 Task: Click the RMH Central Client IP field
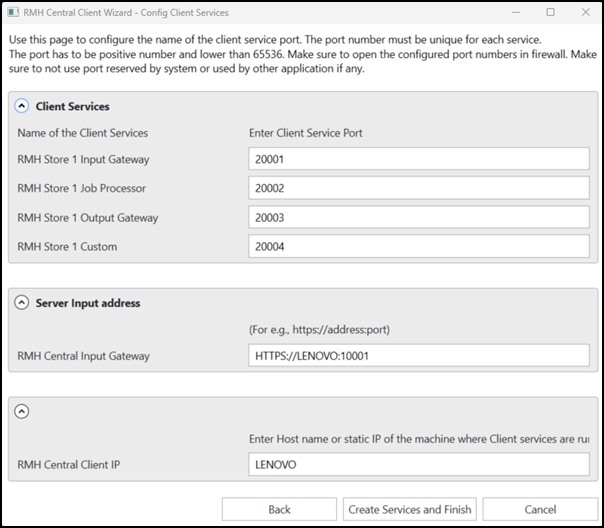[419, 464]
